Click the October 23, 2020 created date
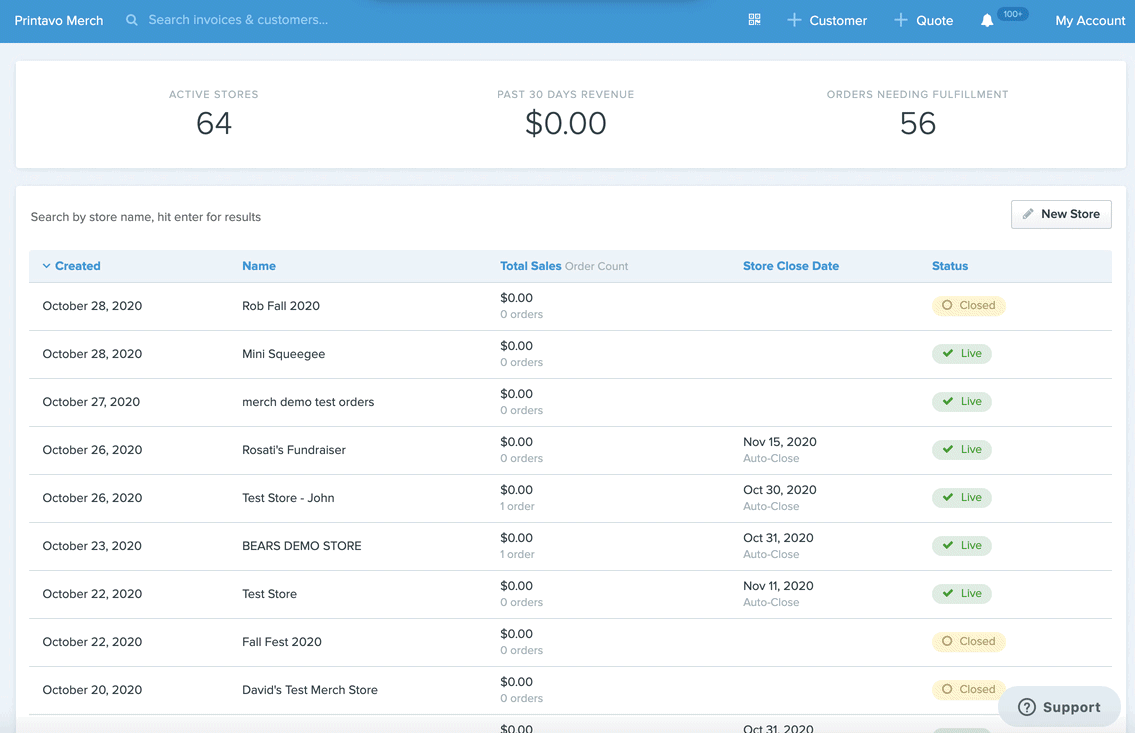This screenshot has height=733, width=1135. point(92,546)
